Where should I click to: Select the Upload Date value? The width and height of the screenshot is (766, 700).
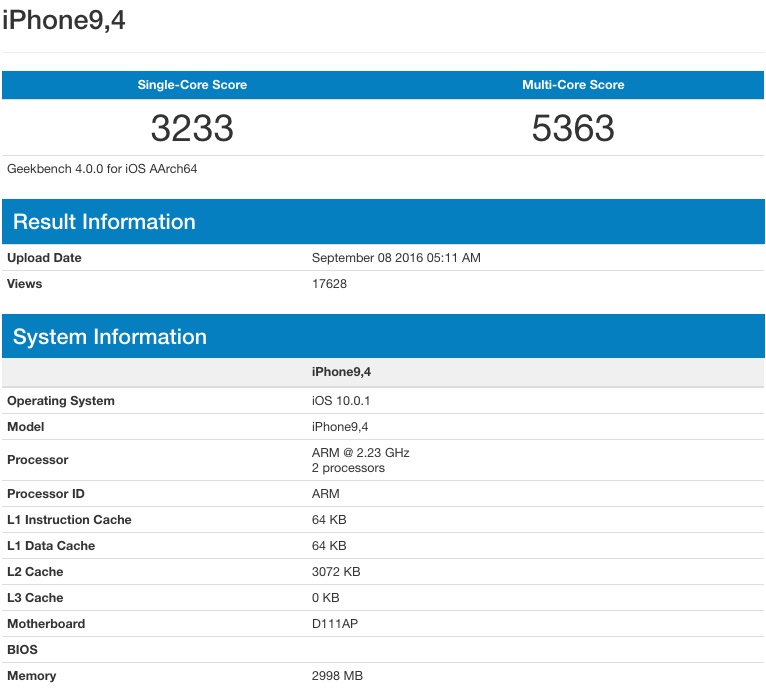(x=396, y=258)
